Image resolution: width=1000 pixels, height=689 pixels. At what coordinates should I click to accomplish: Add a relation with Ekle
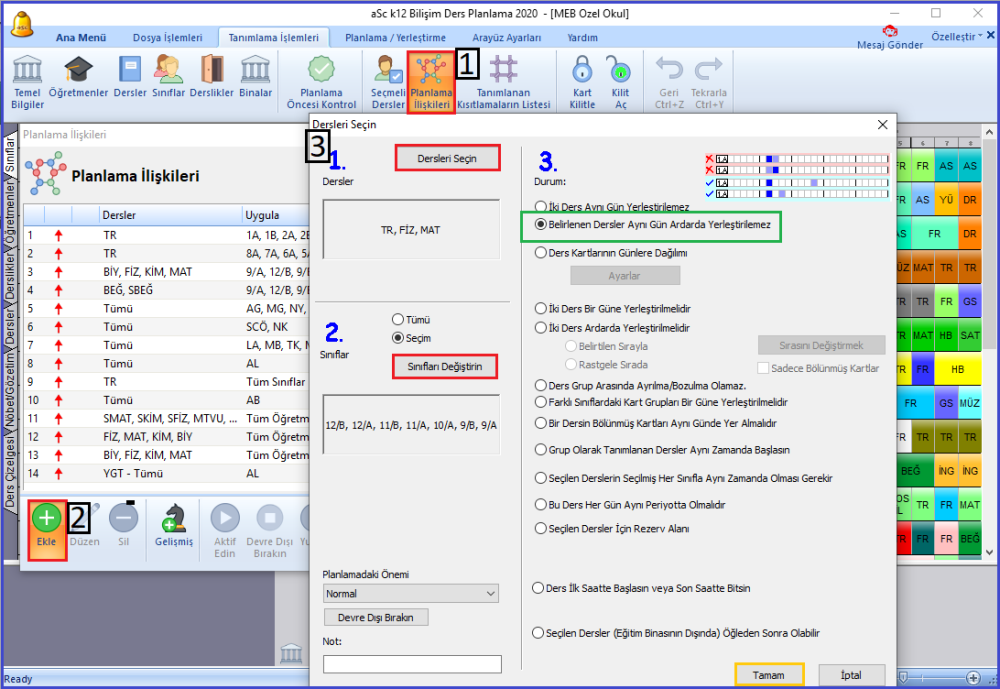pyautogui.click(x=47, y=530)
